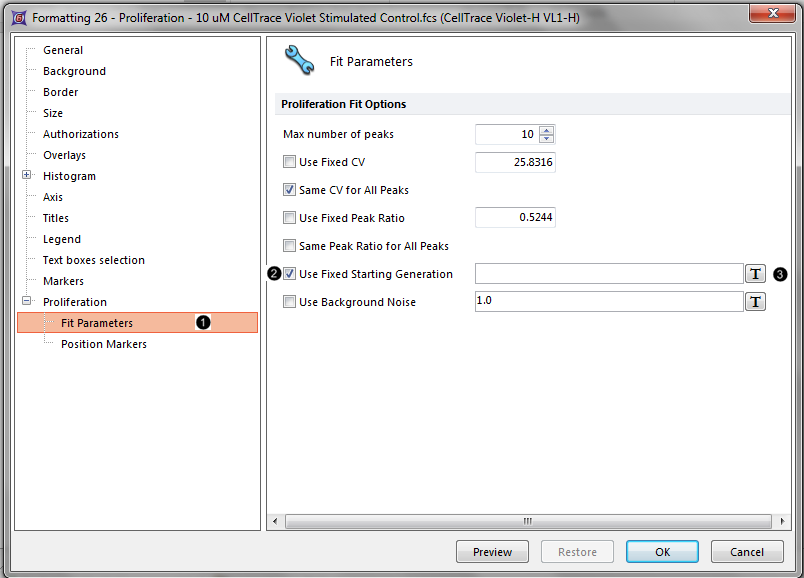
Task: Enable the Use Fixed CV checkbox
Action: click(290, 162)
